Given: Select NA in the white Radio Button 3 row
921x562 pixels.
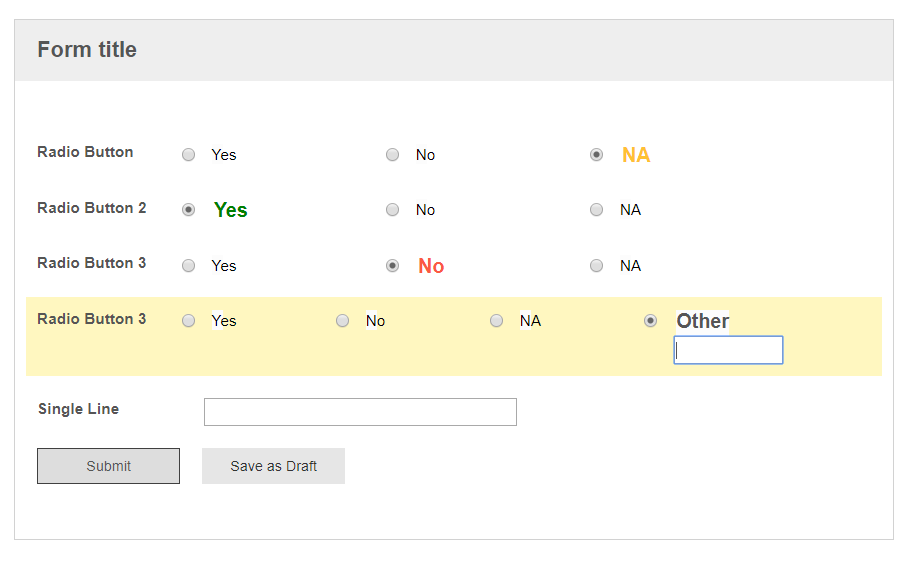Looking at the screenshot, I should click(597, 266).
